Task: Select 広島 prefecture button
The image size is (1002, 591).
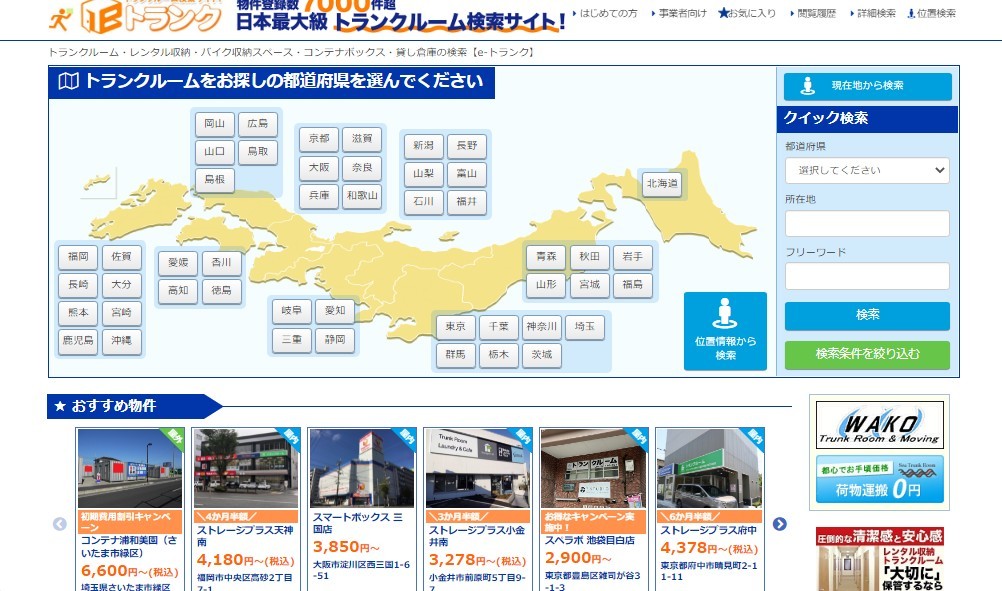Action: (x=258, y=124)
